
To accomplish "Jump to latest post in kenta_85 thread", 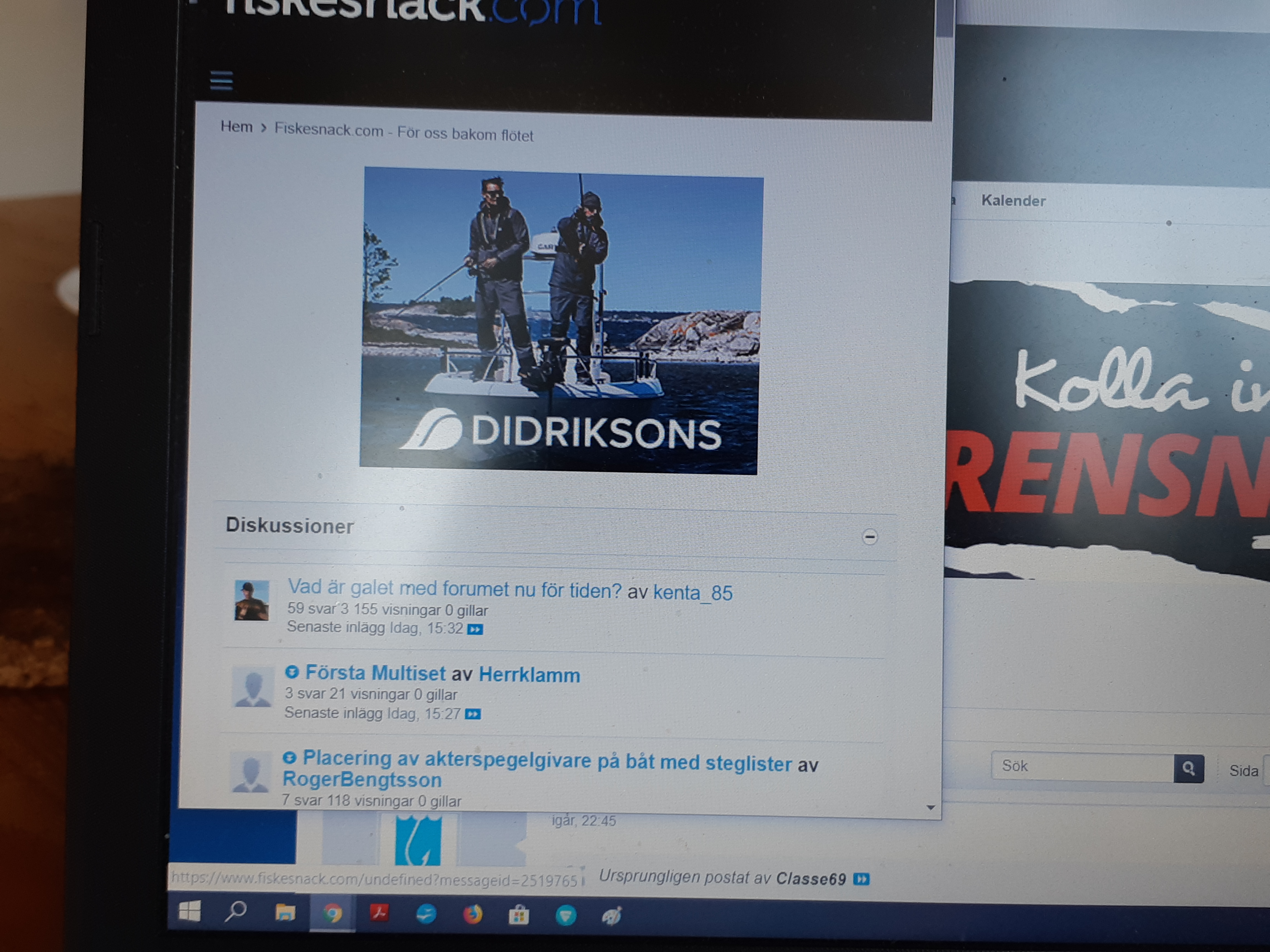I will (475, 629).
